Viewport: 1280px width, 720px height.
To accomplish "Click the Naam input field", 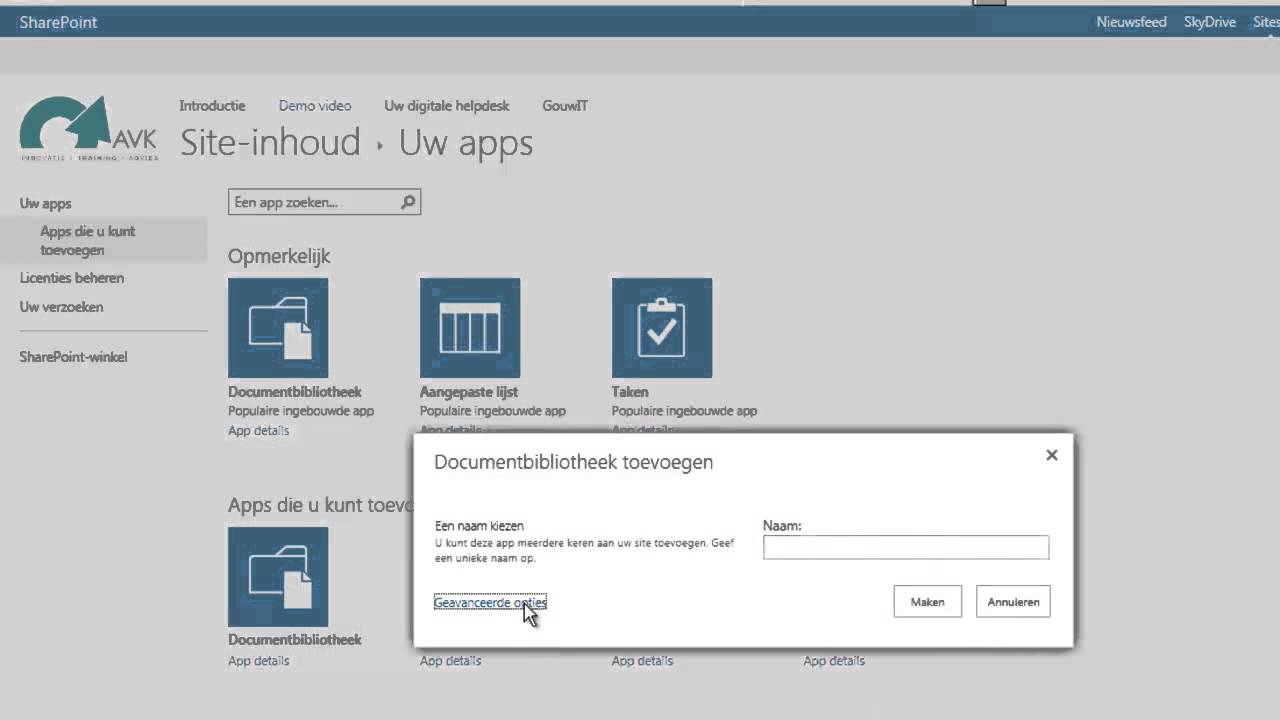I will (906, 547).
